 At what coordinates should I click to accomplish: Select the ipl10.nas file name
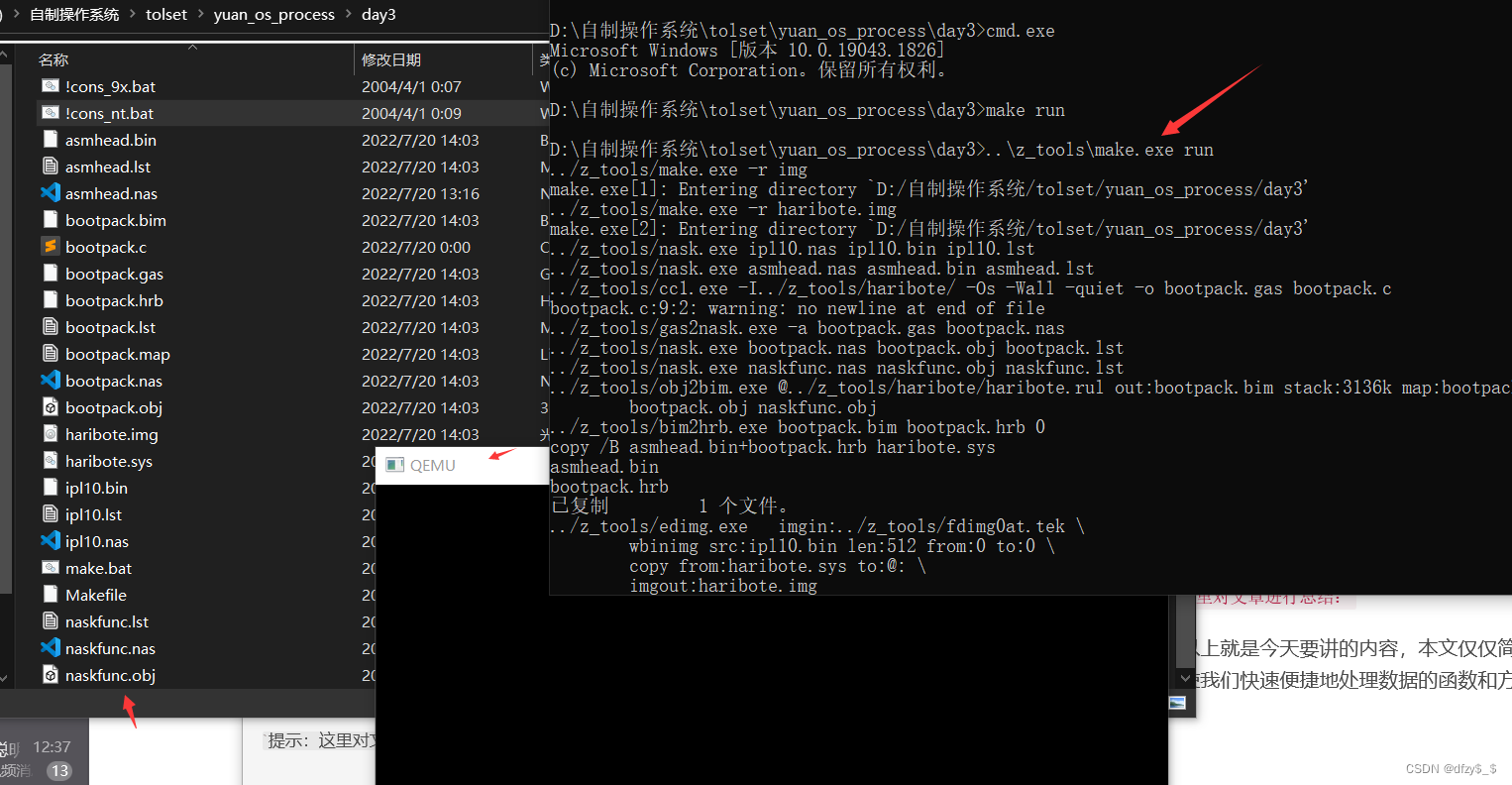tap(97, 541)
